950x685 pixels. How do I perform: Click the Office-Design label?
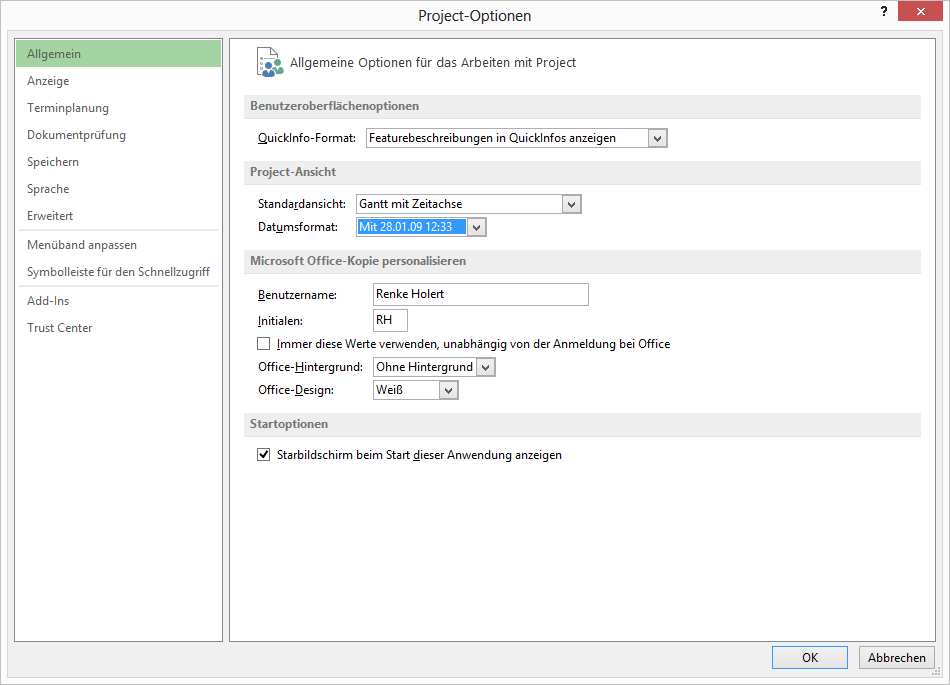tap(296, 390)
